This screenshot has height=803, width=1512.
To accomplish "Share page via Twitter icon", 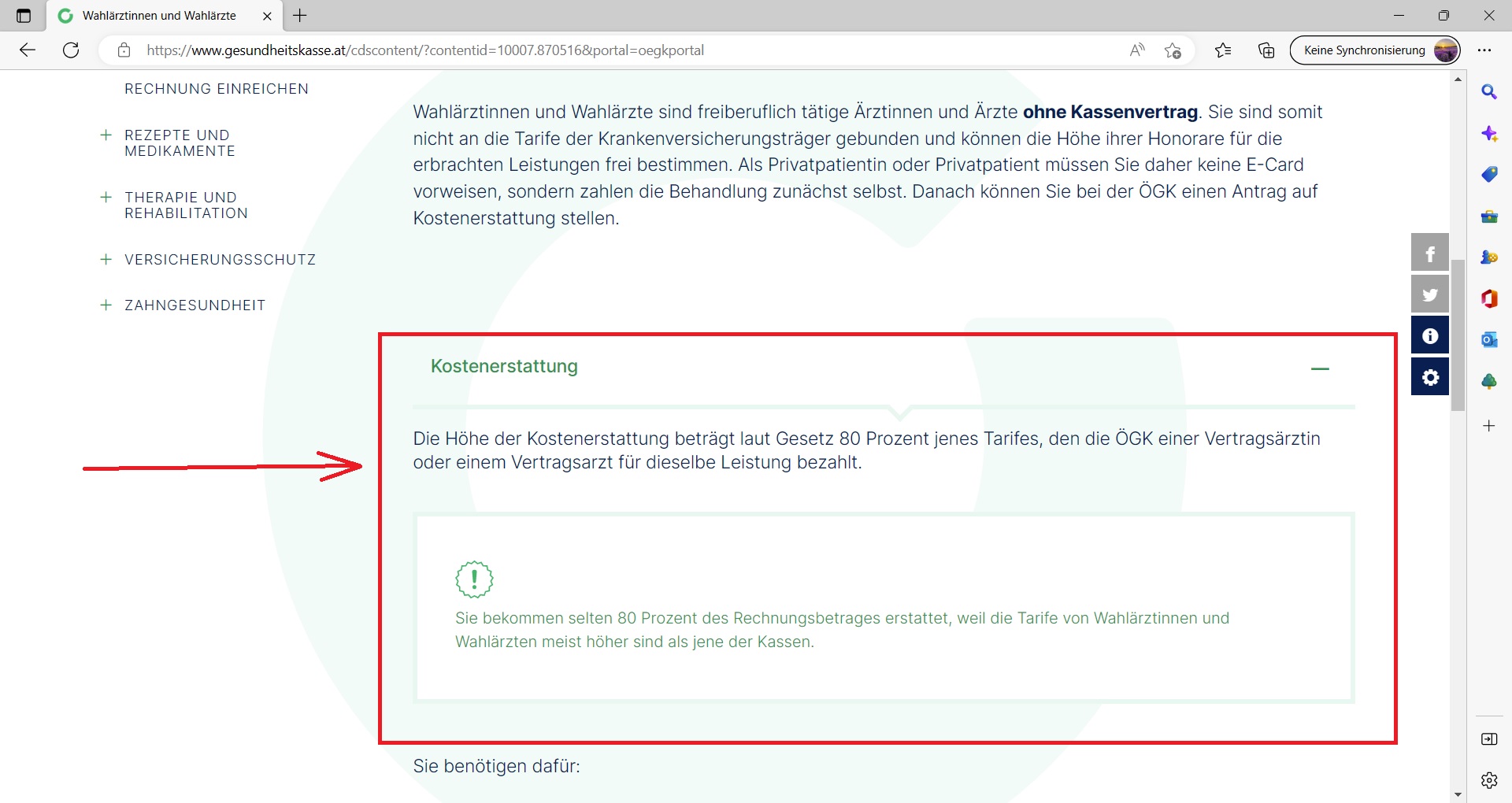I will [x=1429, y=294].
